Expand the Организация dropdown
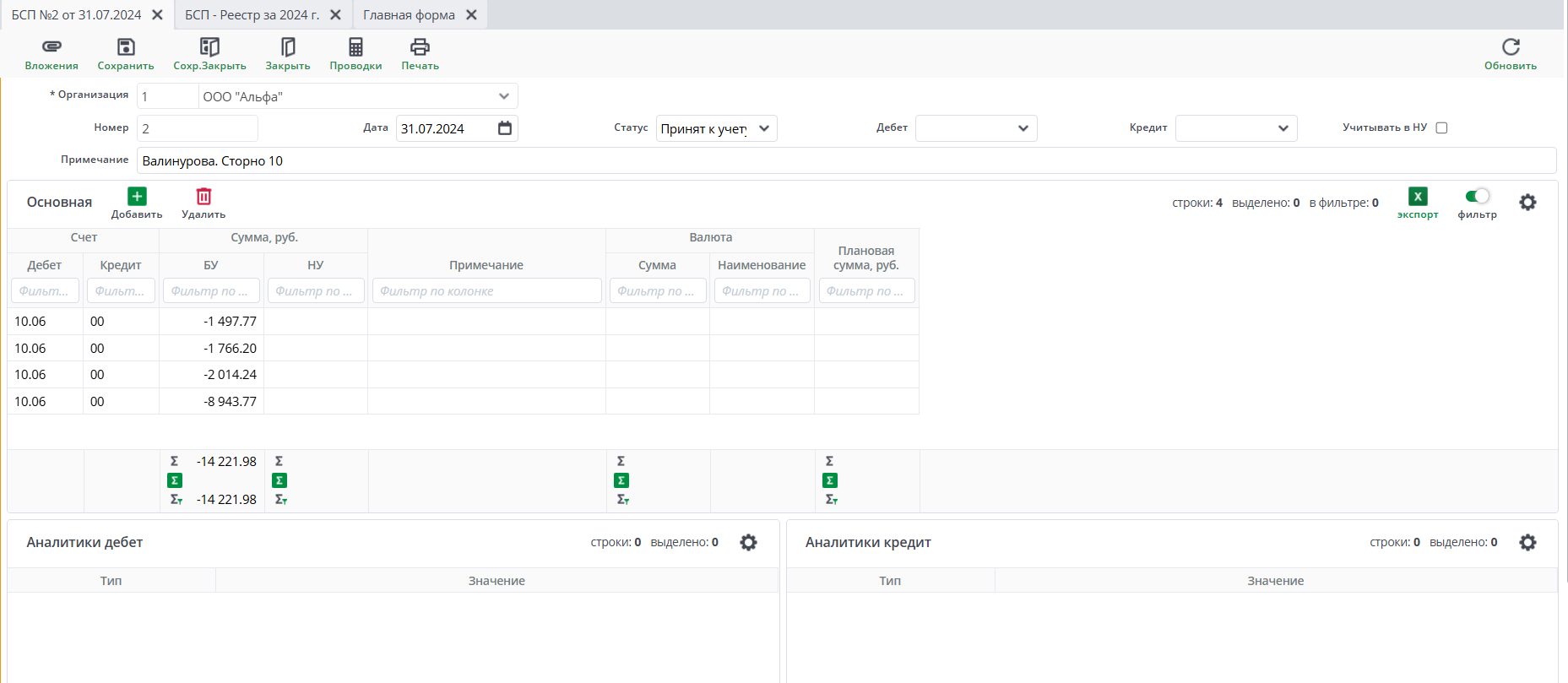The width and height of the screenshot is (1568, 683). 503,96
